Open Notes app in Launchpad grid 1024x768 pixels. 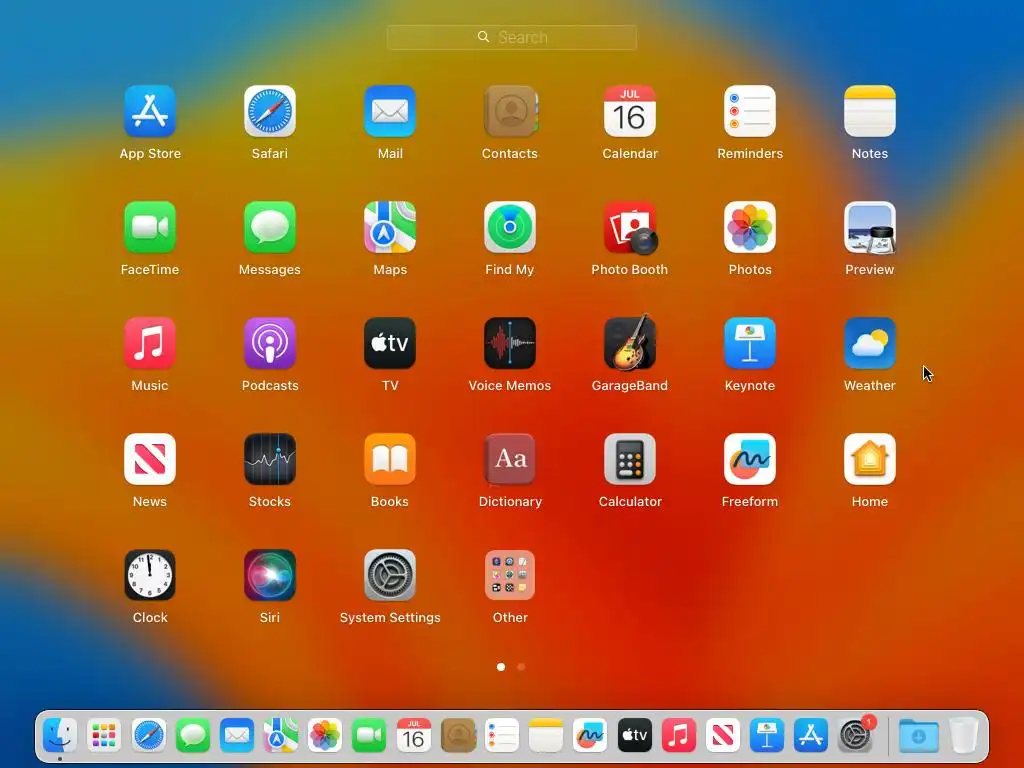[870, 111]
